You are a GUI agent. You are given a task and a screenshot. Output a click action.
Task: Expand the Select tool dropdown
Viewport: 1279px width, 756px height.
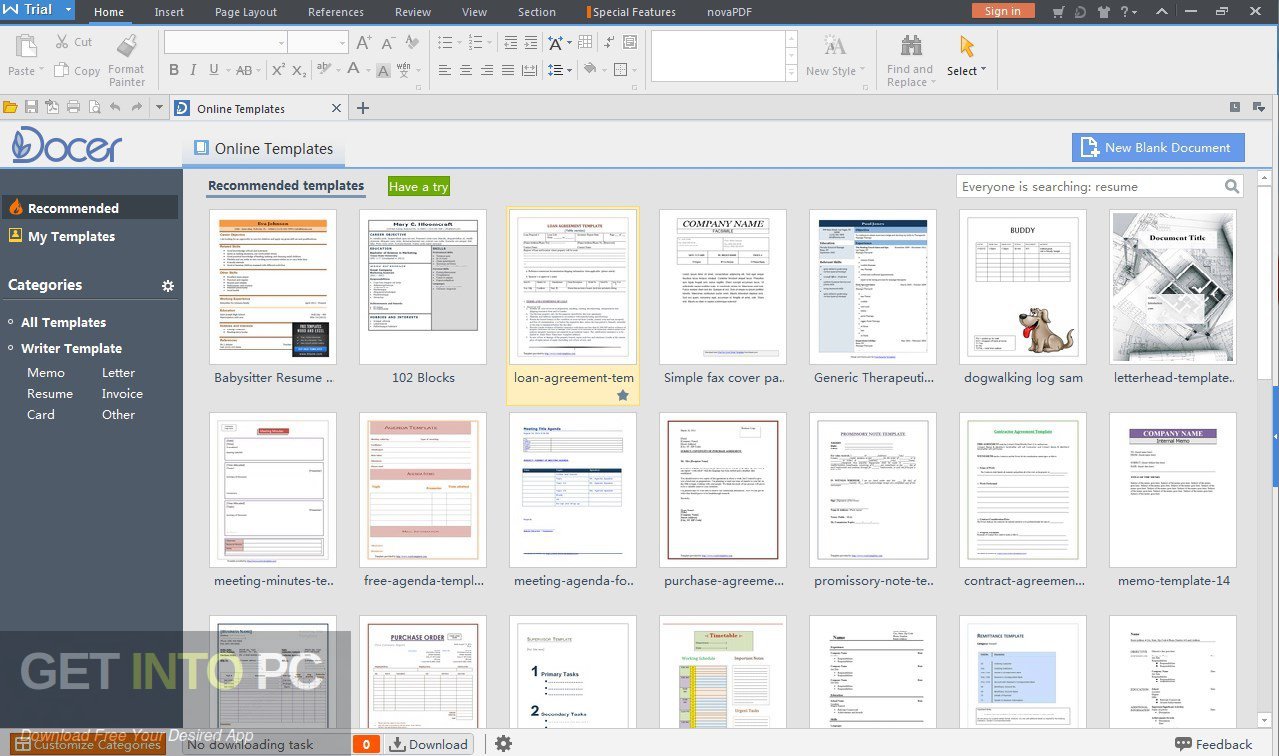pos(983,70)
